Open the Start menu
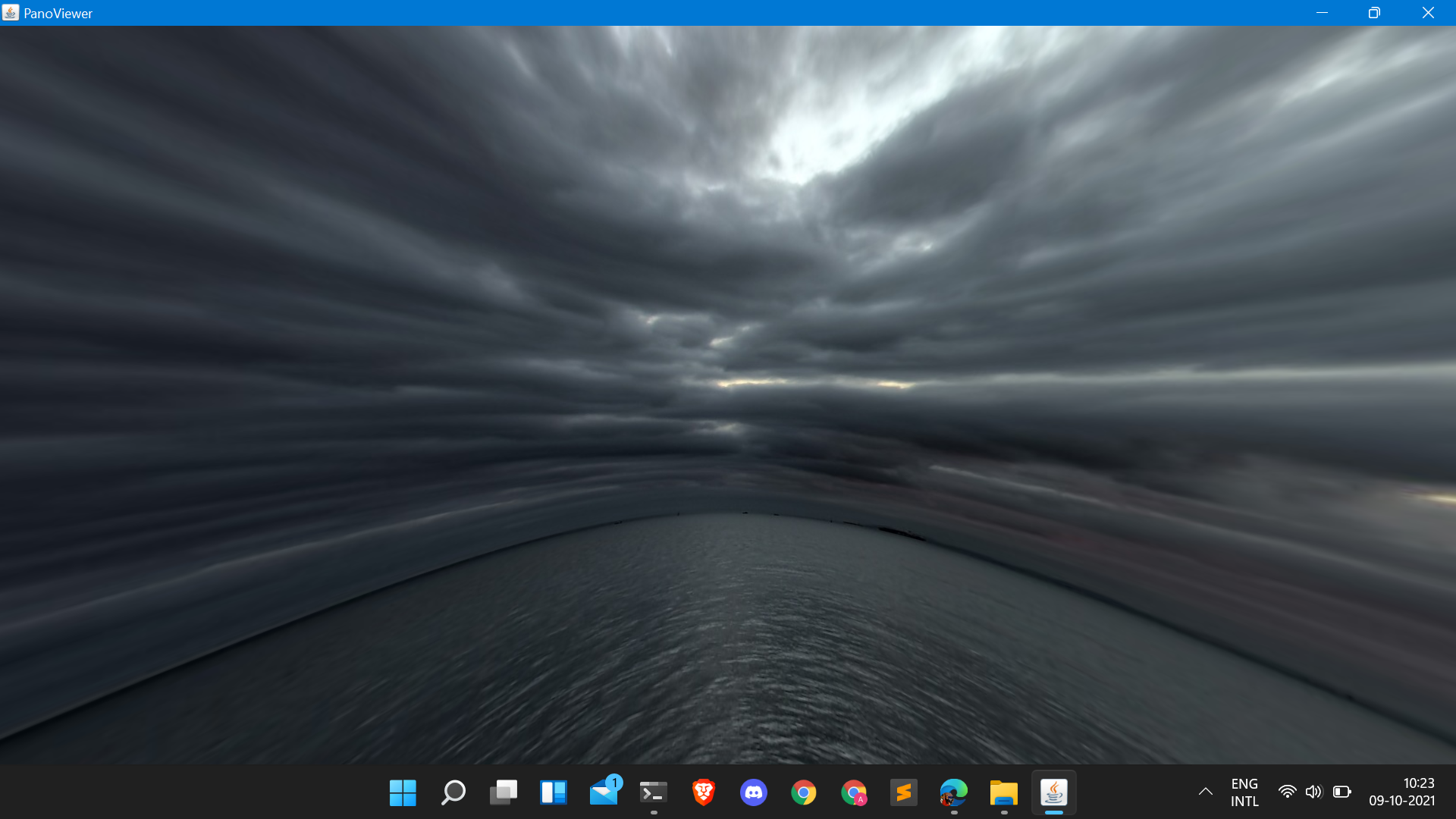1456x819 pixels. point(403,792)
